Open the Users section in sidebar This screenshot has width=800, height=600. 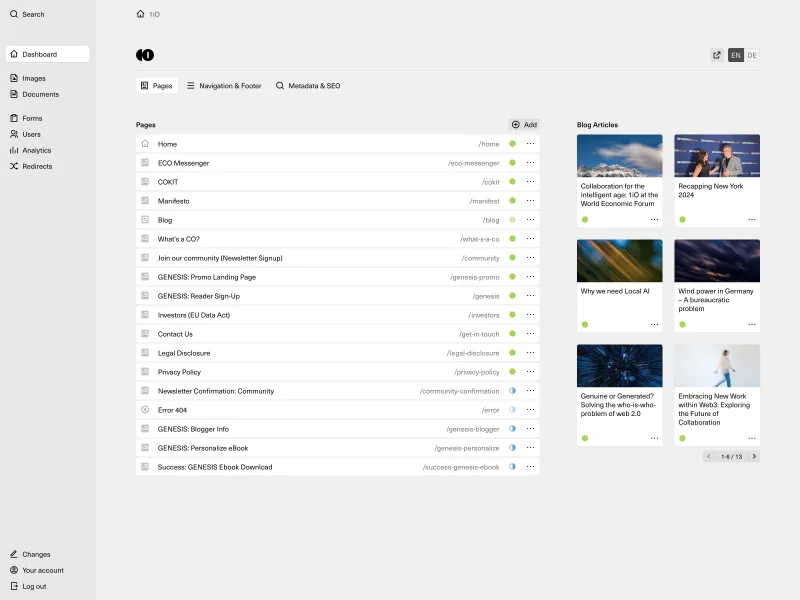click(x=30, y=134)
